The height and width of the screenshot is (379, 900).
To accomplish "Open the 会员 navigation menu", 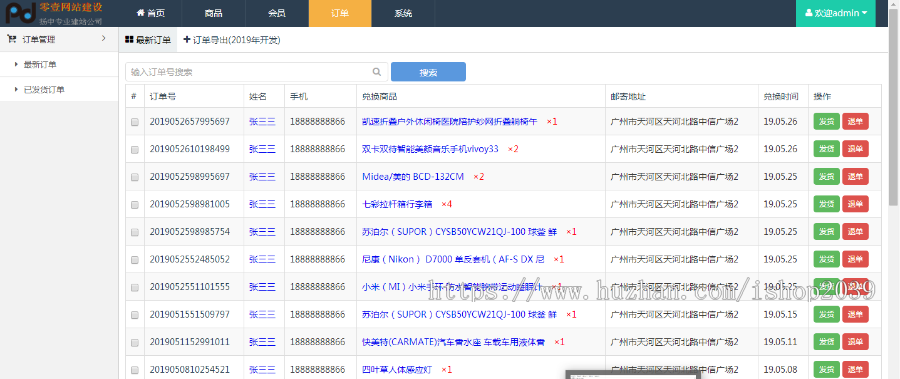I will point(277,13).
